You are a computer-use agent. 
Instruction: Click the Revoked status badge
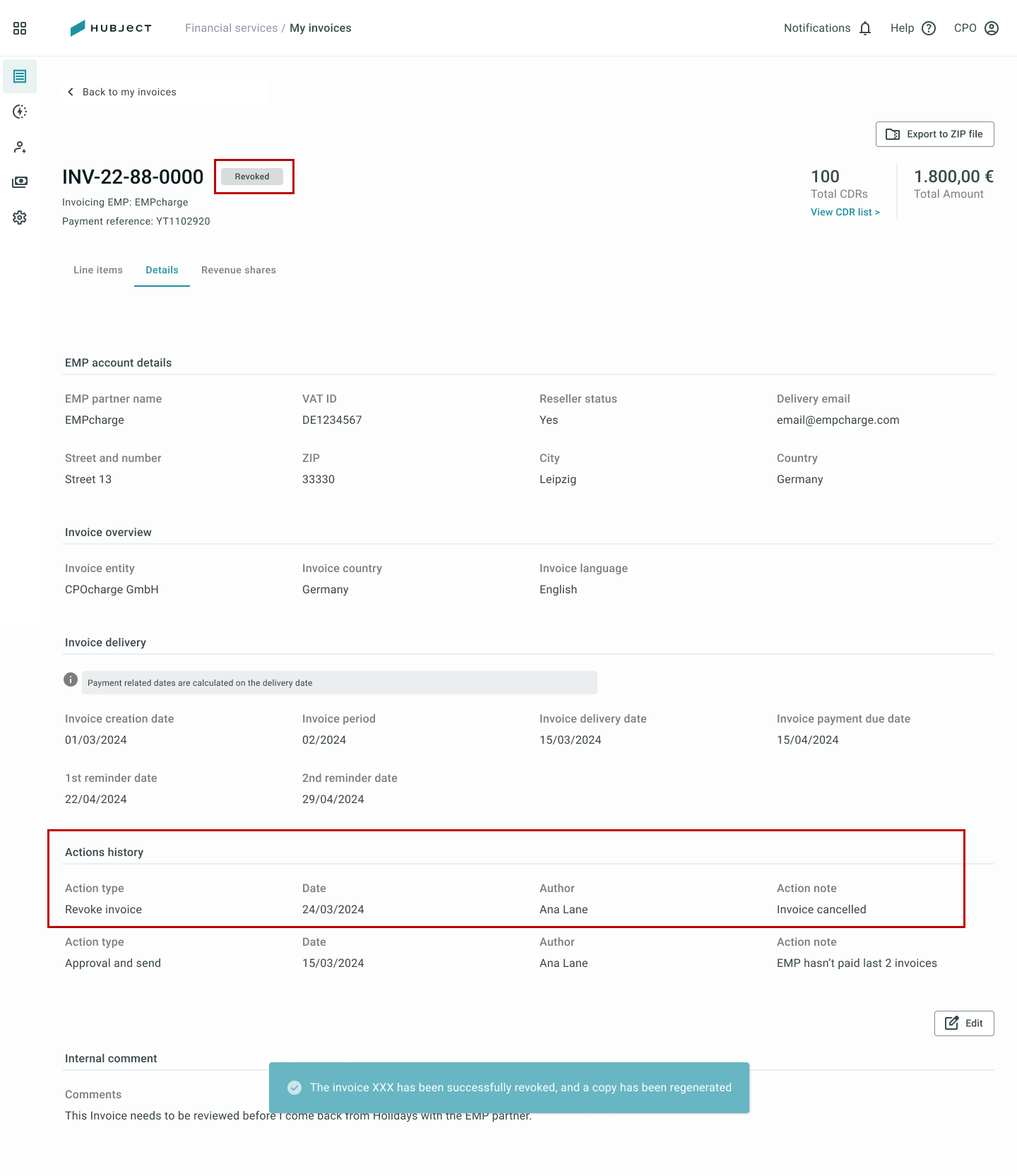(252, 177)
